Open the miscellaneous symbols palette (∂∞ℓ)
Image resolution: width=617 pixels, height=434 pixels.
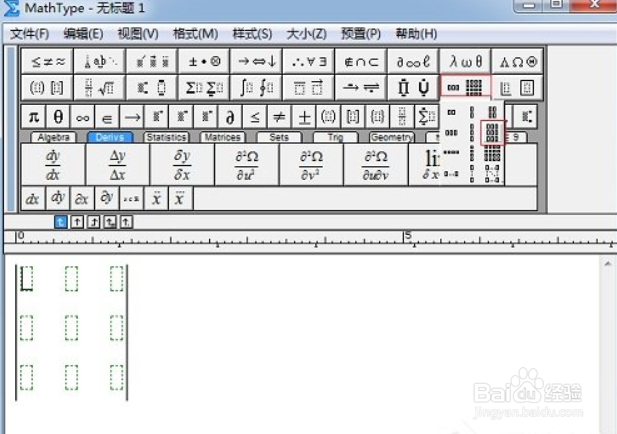coord(413,61)
